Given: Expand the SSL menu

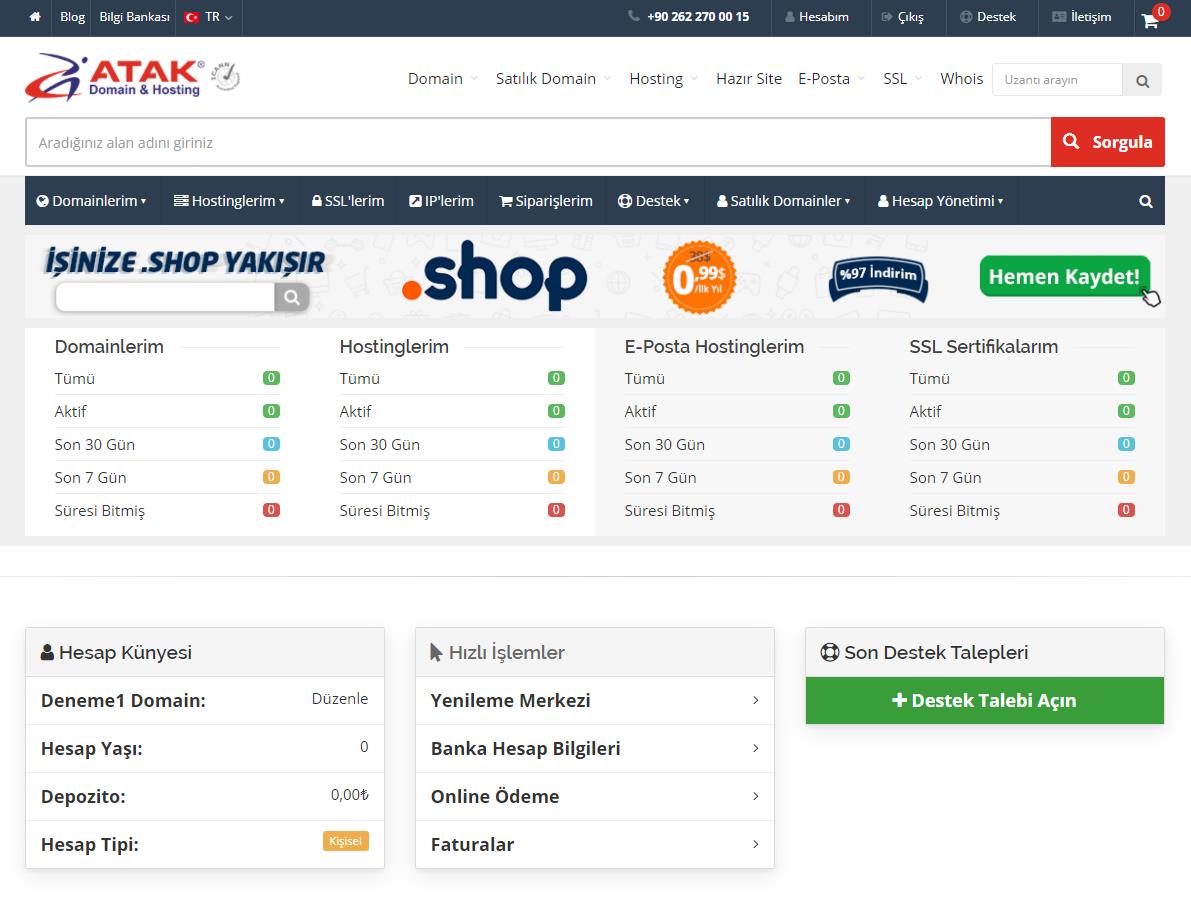Looking at the screenshot, I should point(902,79).
